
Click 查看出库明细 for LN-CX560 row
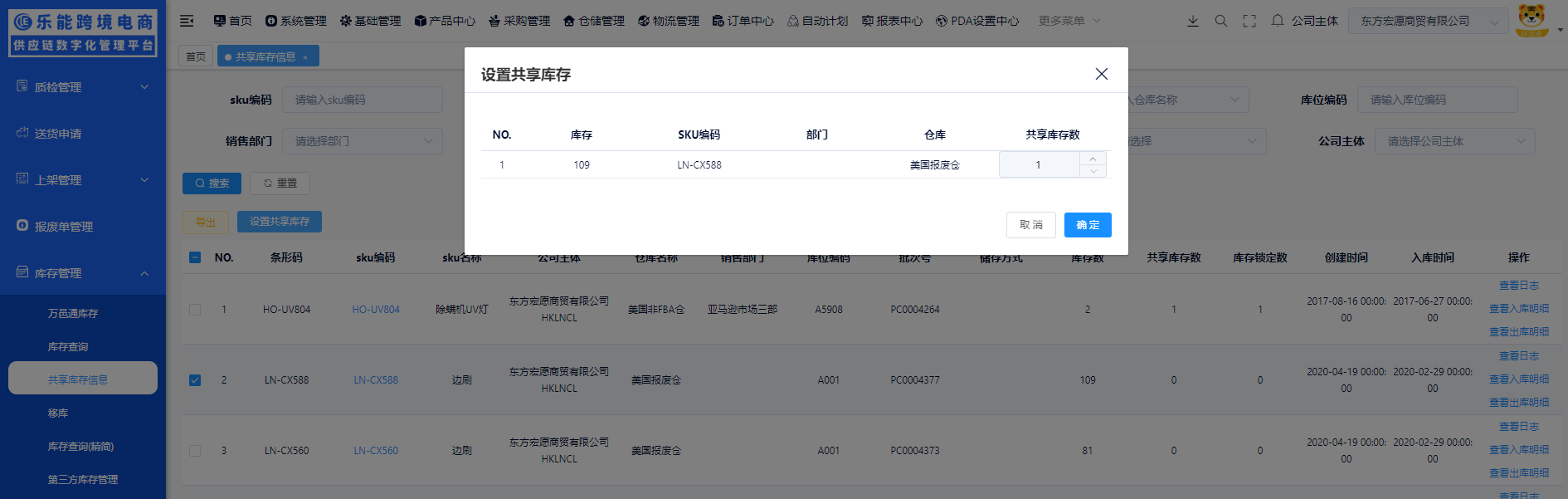1518,473
